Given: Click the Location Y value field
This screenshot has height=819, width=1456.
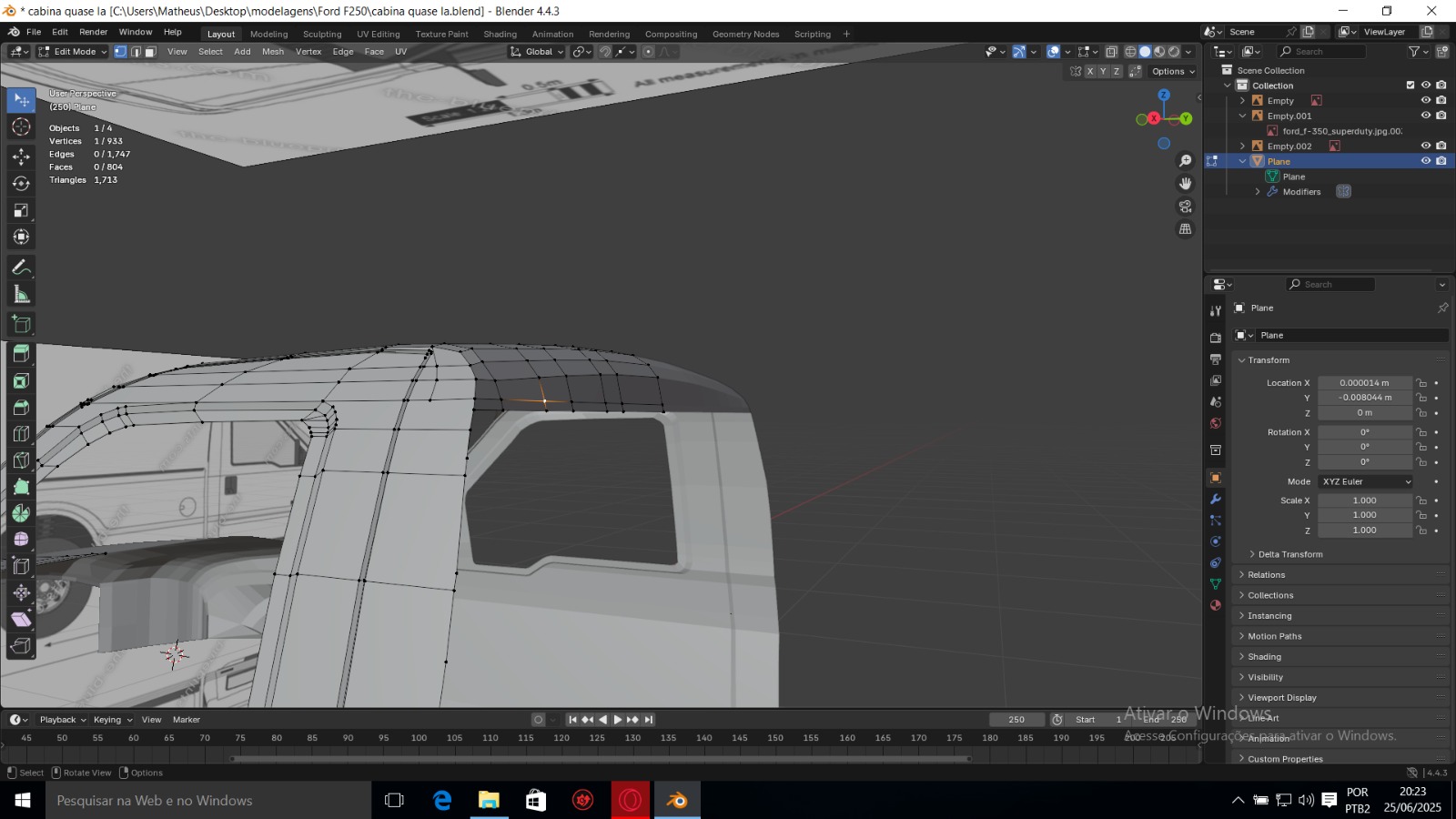Looking at the screenshot, I should click(1365, 398).
